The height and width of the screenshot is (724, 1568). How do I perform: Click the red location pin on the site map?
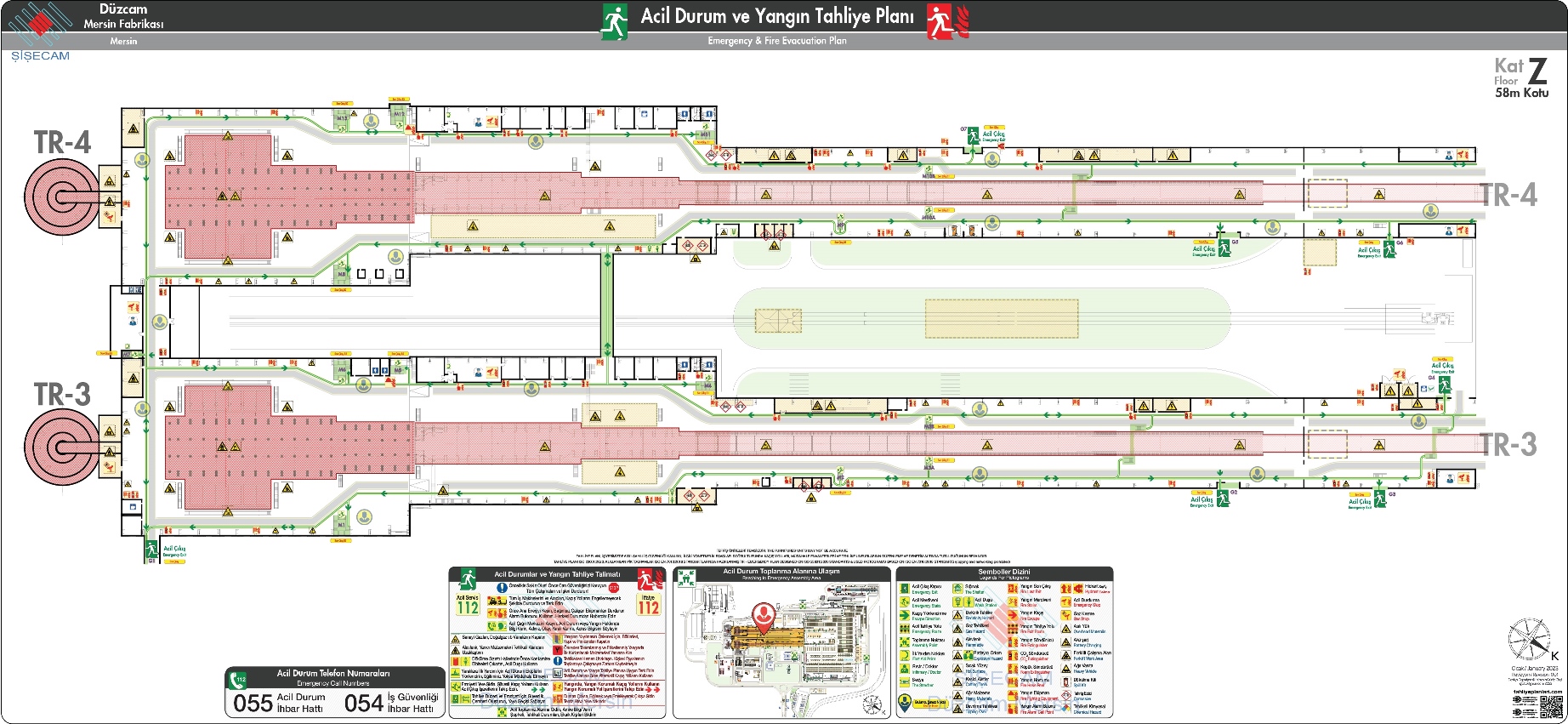tap(764, 618)
